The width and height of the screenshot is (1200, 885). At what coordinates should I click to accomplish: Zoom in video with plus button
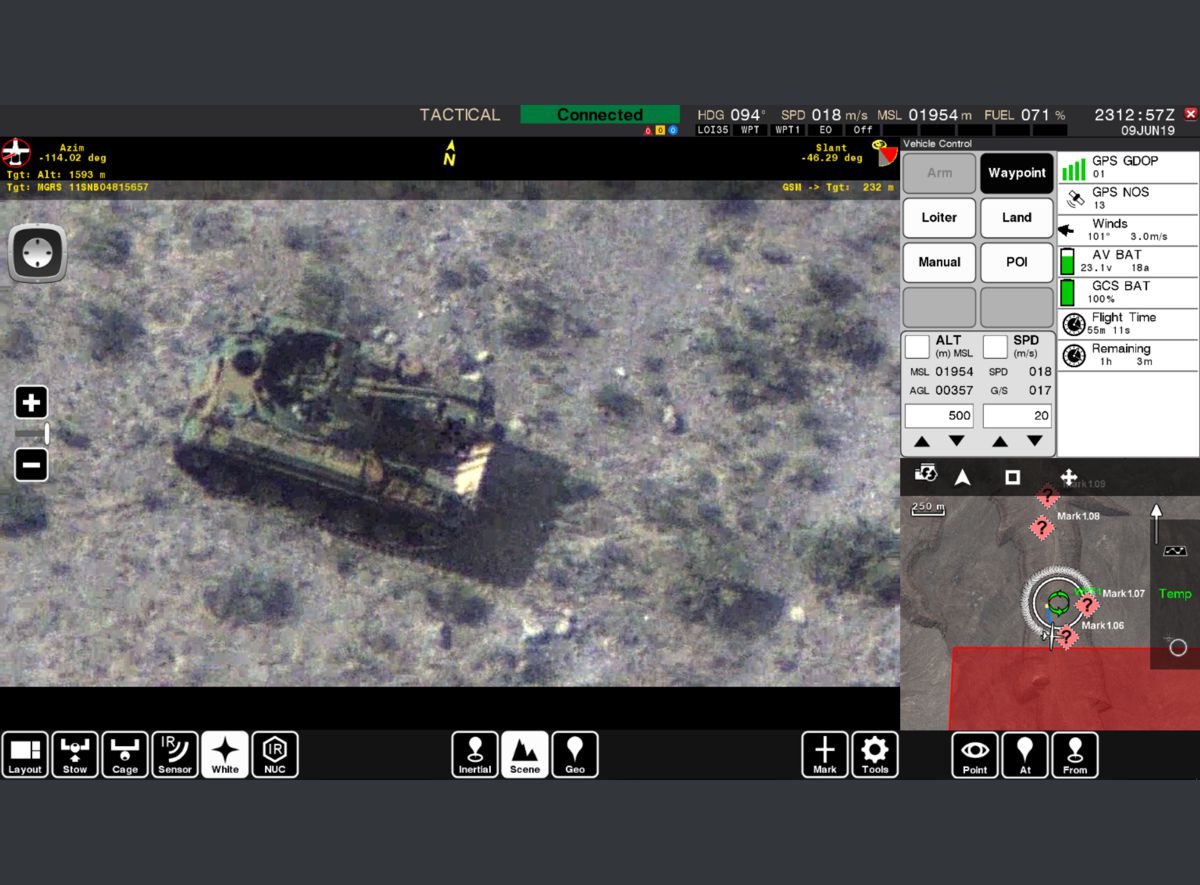click(x=31, y=403)
